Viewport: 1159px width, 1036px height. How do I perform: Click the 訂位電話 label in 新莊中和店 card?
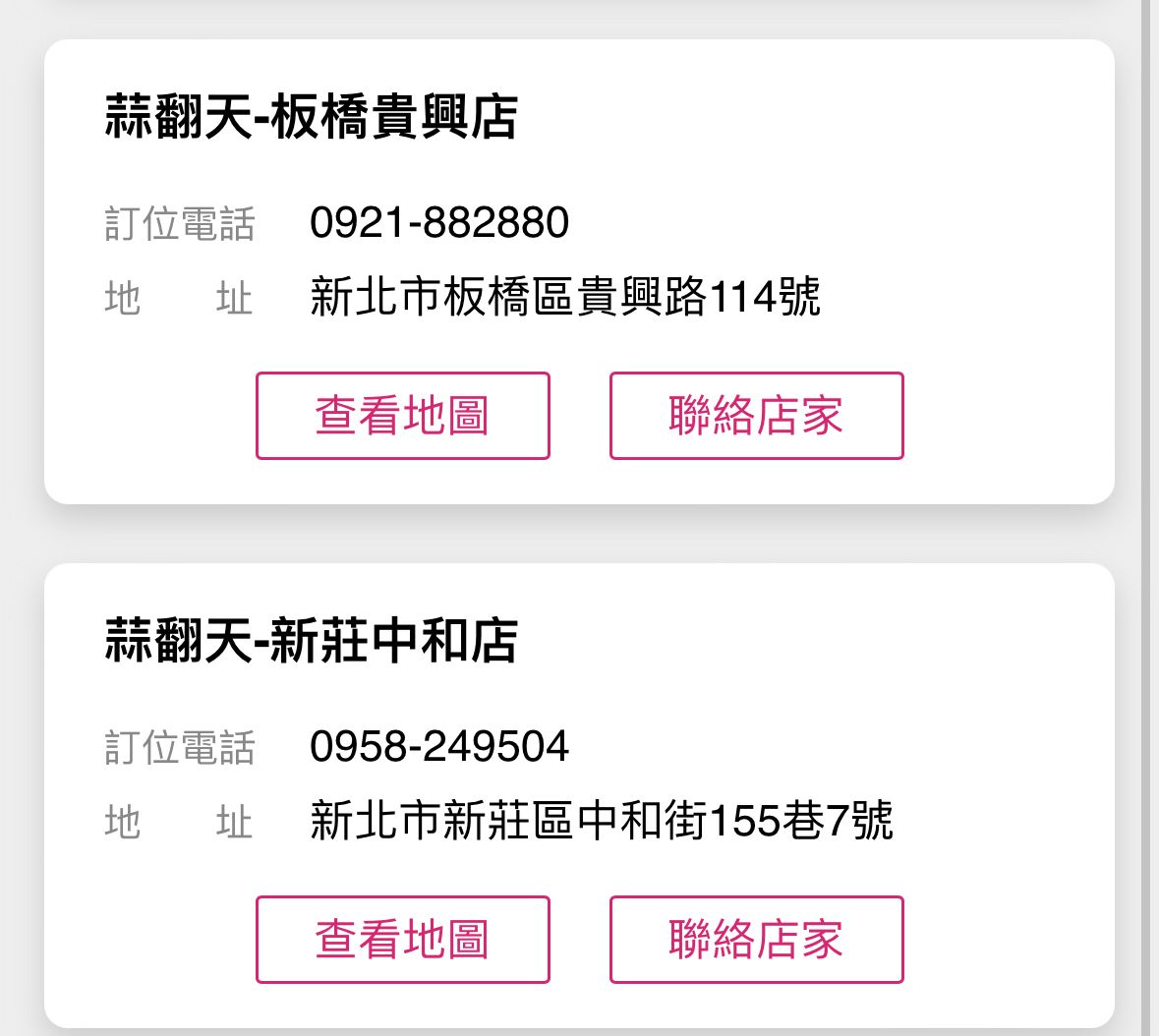179,748
